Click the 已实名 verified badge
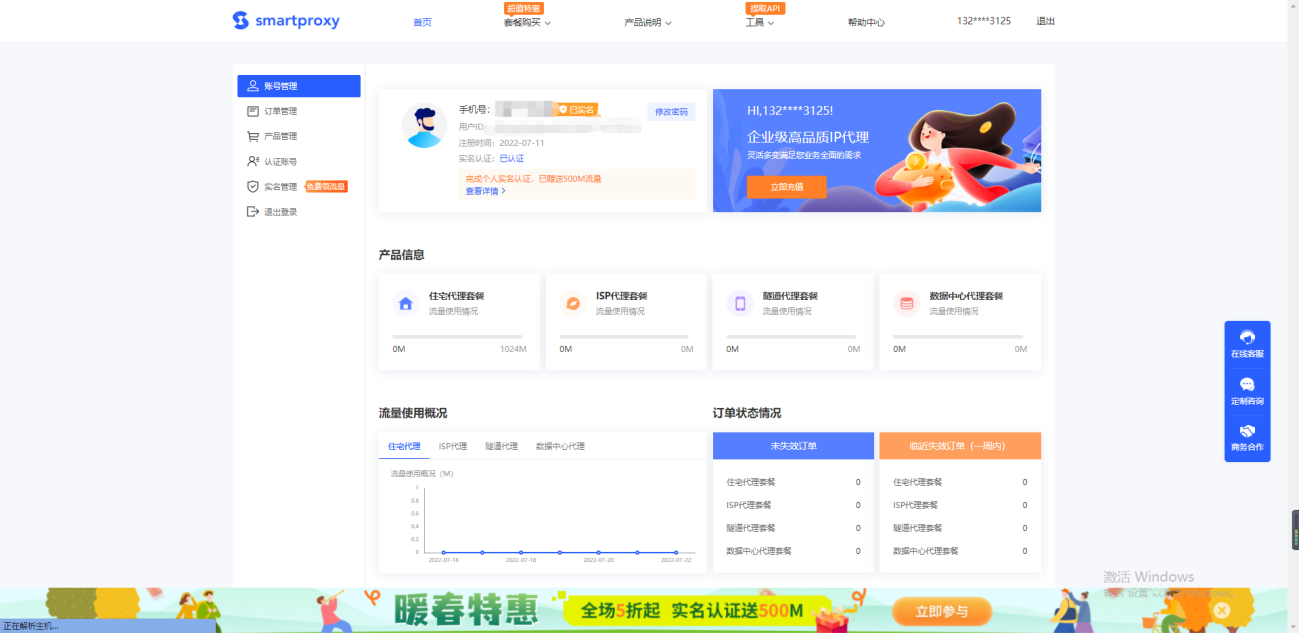The width and height of the screenshot is (1299, 633). pos(577,109)
